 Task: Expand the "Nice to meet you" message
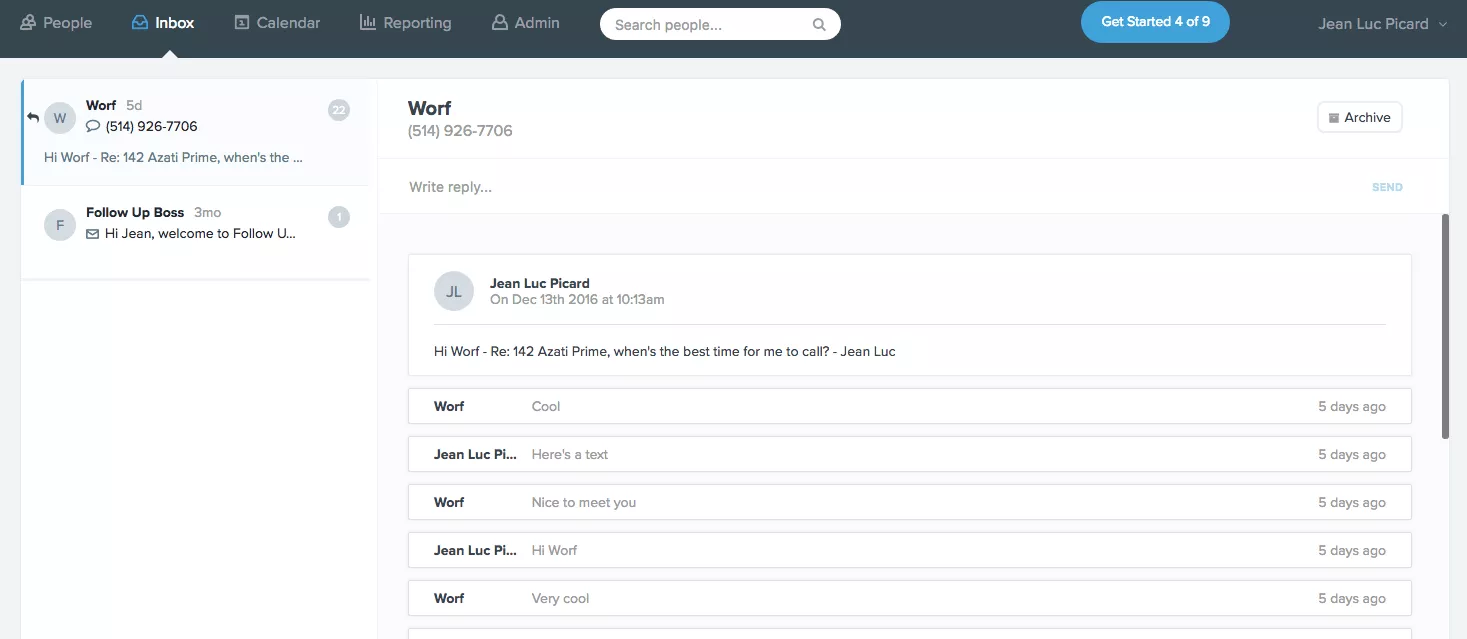point(909,502)
